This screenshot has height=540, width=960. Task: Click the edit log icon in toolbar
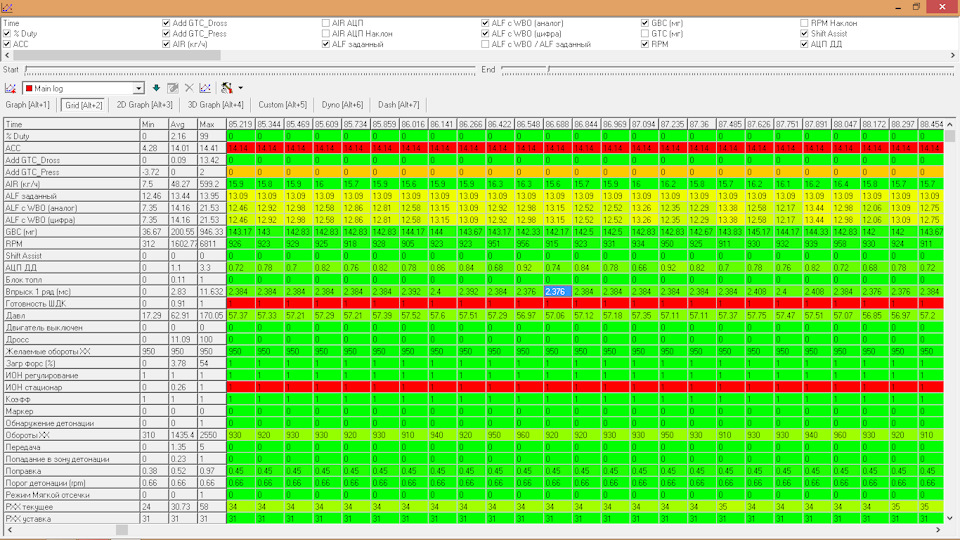coord(173,88)
